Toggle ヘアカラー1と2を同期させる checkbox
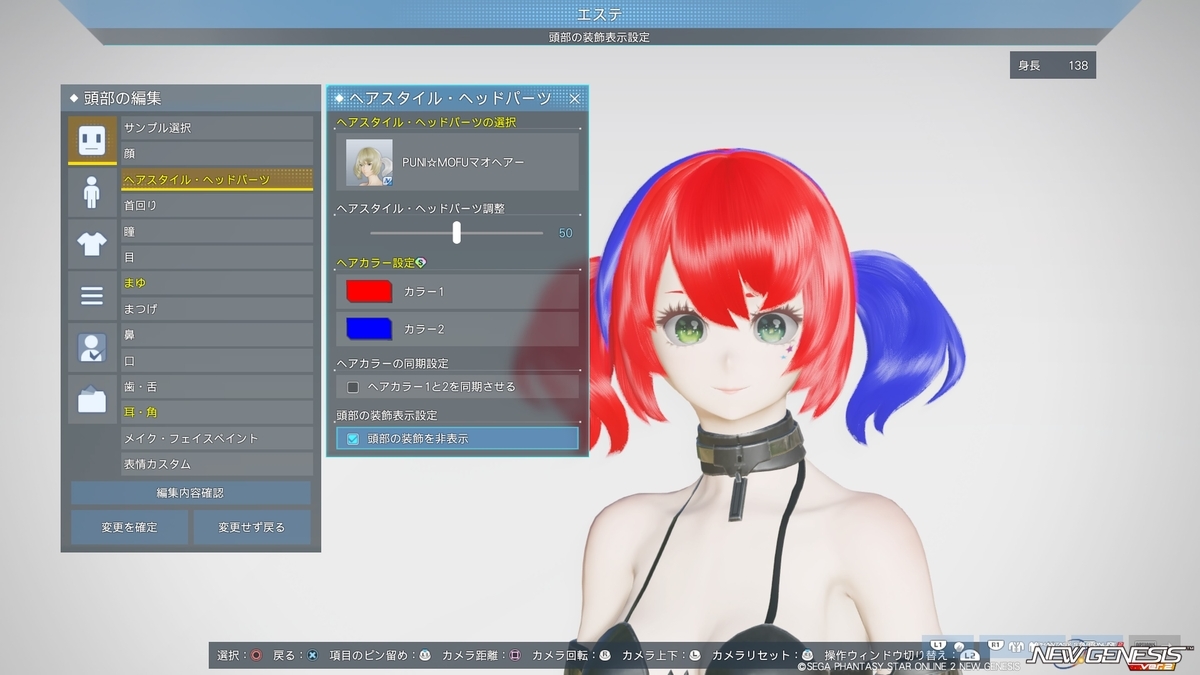1200x675 pixels. [x=352, y=386]
